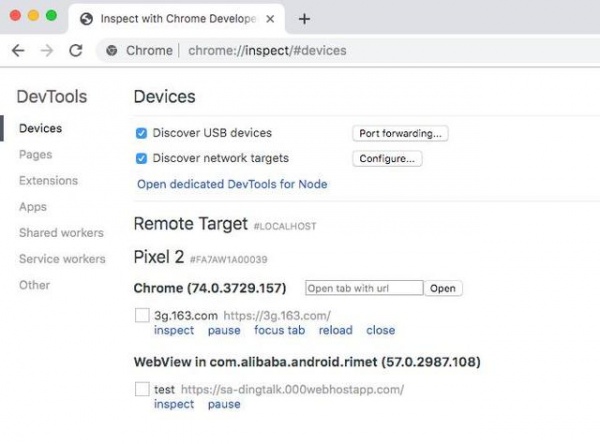The image size is (600, 444).
Task: Inspect the test WebView page
Action: coord(174,404)
